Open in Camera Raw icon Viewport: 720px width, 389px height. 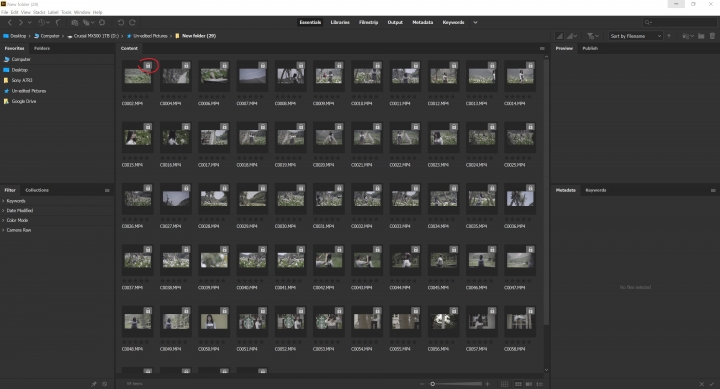102,22
